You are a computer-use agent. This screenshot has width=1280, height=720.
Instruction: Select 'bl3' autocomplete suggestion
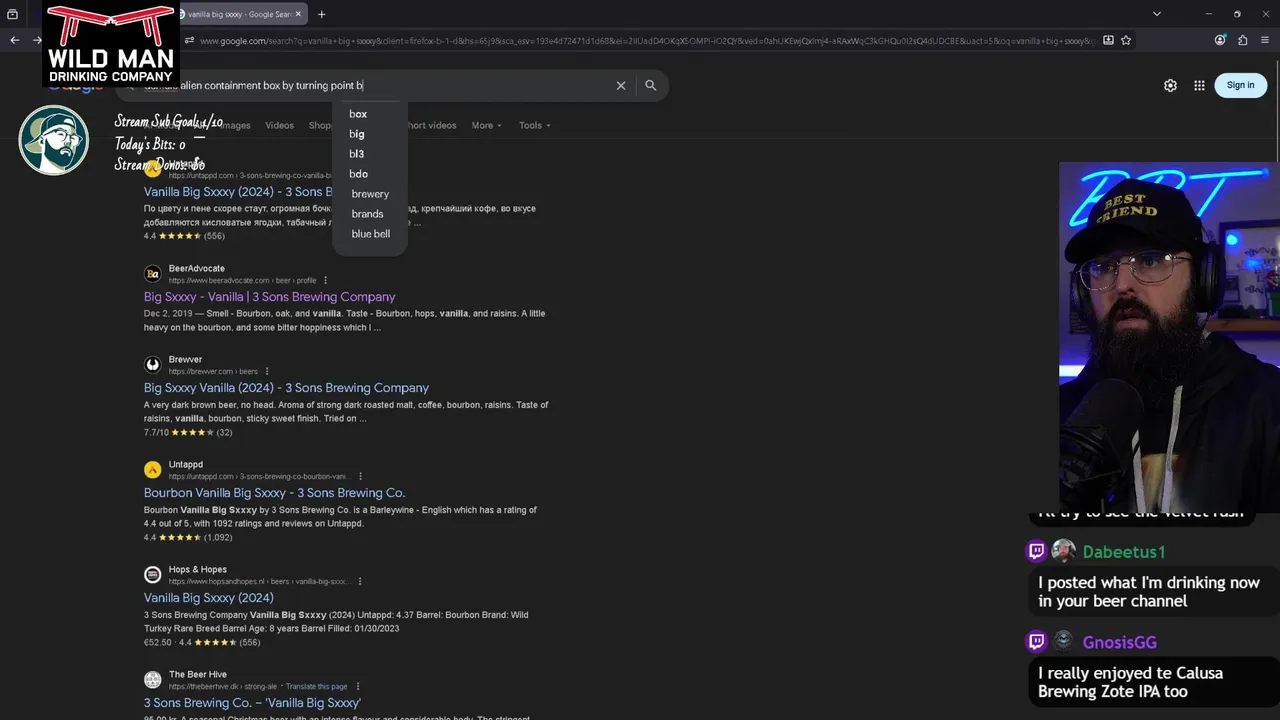357,154
